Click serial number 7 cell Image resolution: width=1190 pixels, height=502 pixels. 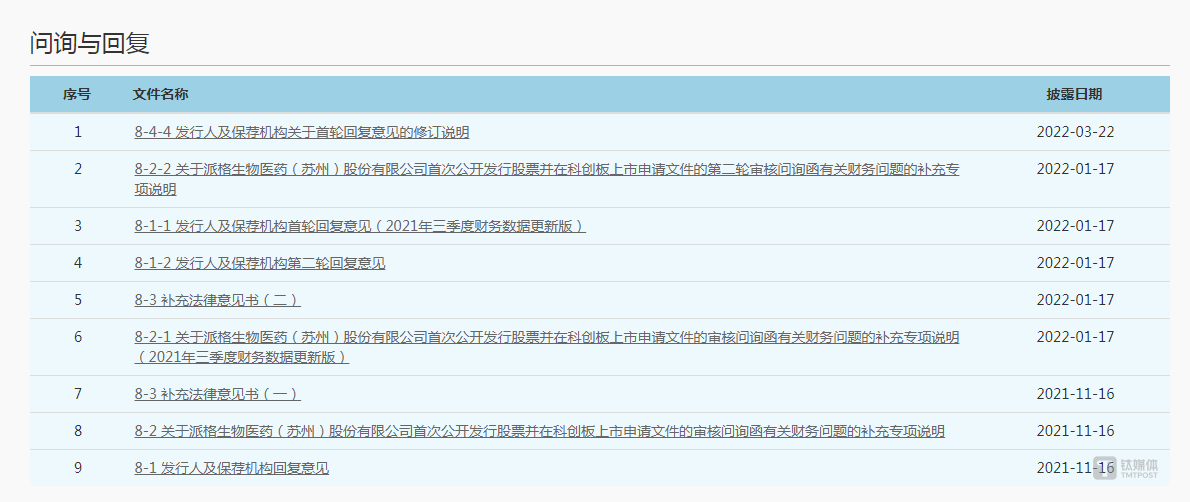pyautogui.click(x=77, y=394)
